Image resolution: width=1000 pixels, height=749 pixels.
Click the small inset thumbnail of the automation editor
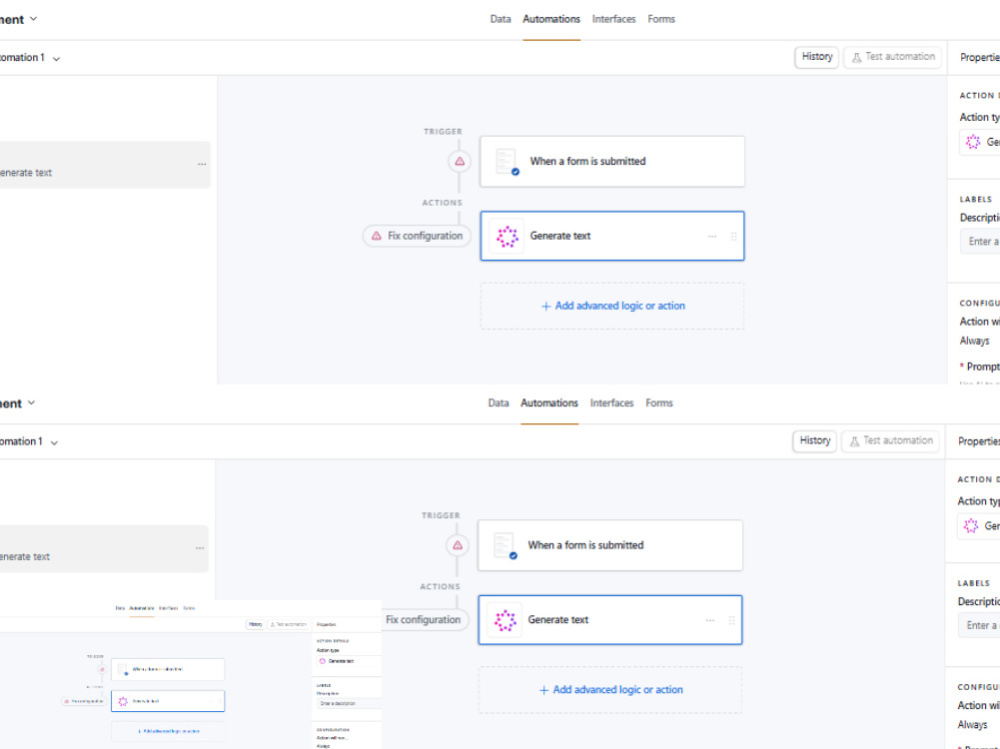(191, 674)
